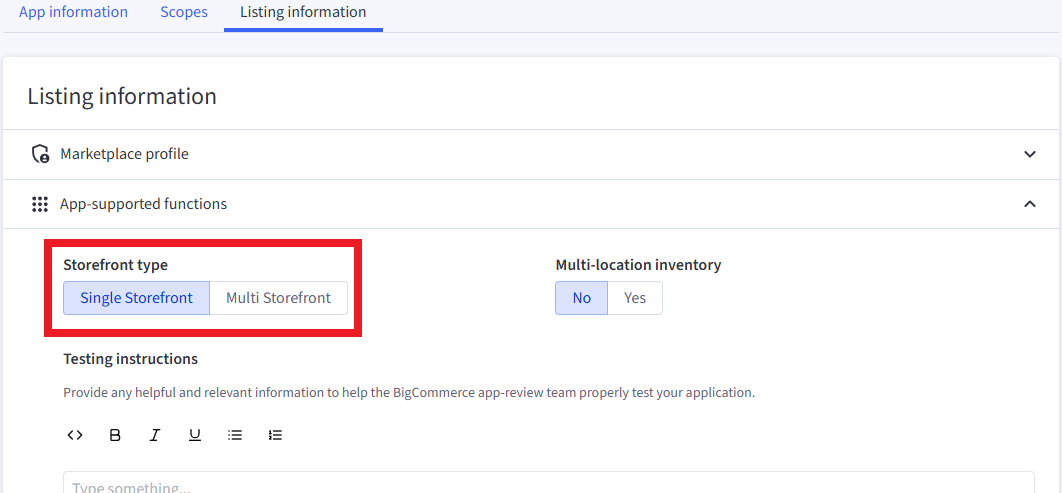Select the Listing information tab
This screenshot has height=493, width=1062.
tap(303, 13)
